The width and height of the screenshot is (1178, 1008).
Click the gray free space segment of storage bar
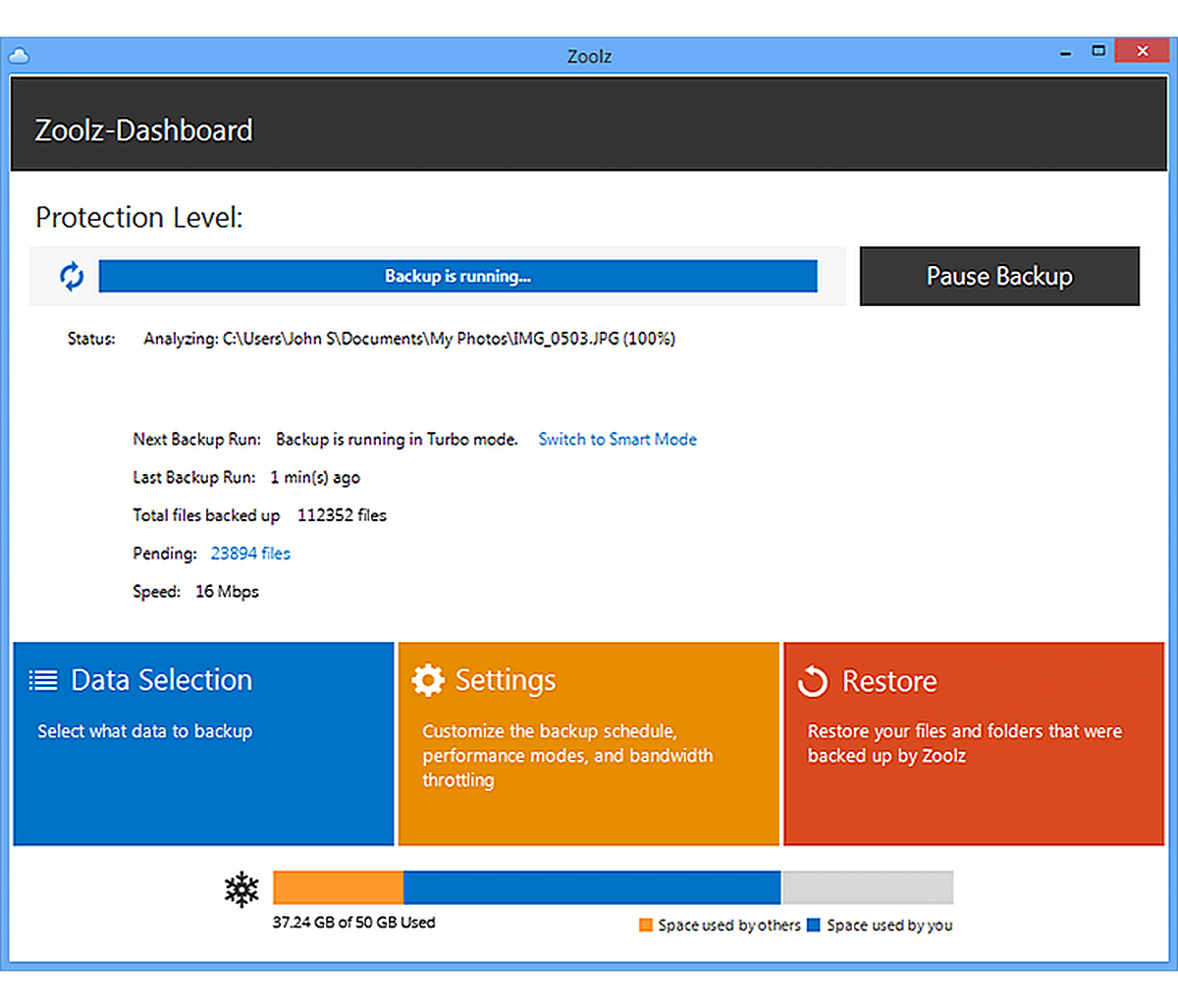[867, 887]
